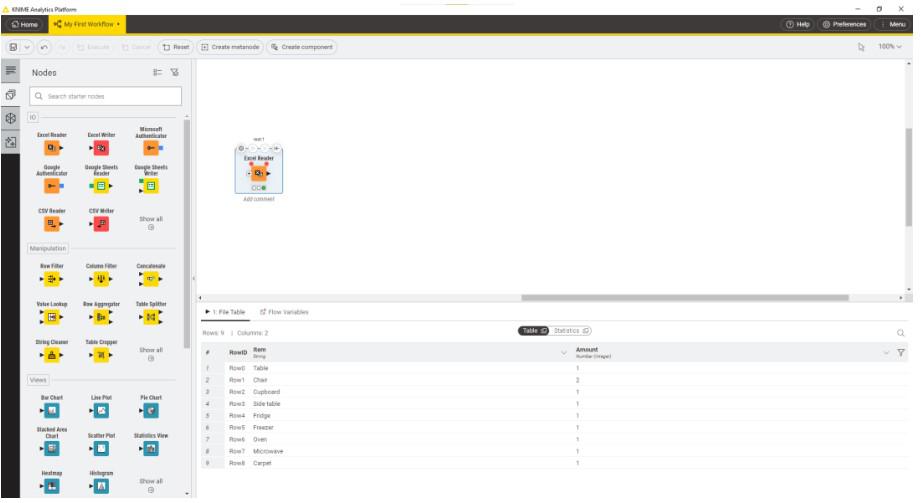The image size is (921, 503).
Task: Open the node filter settings icon
Action: [x=174, y=72]
